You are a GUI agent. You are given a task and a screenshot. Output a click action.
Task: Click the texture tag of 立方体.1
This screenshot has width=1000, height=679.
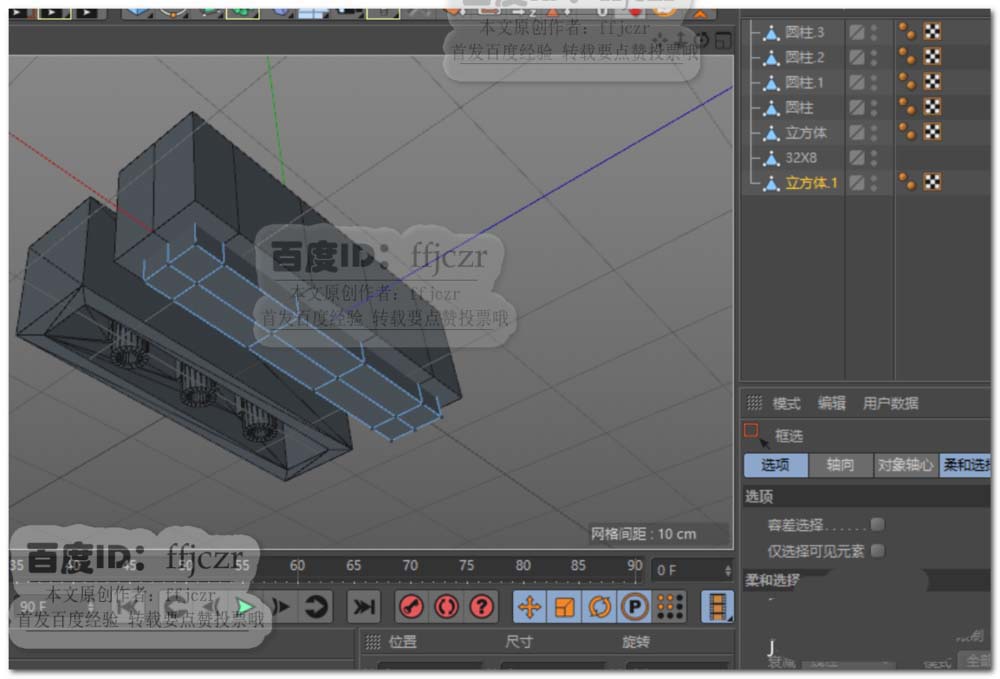point(932,182)
